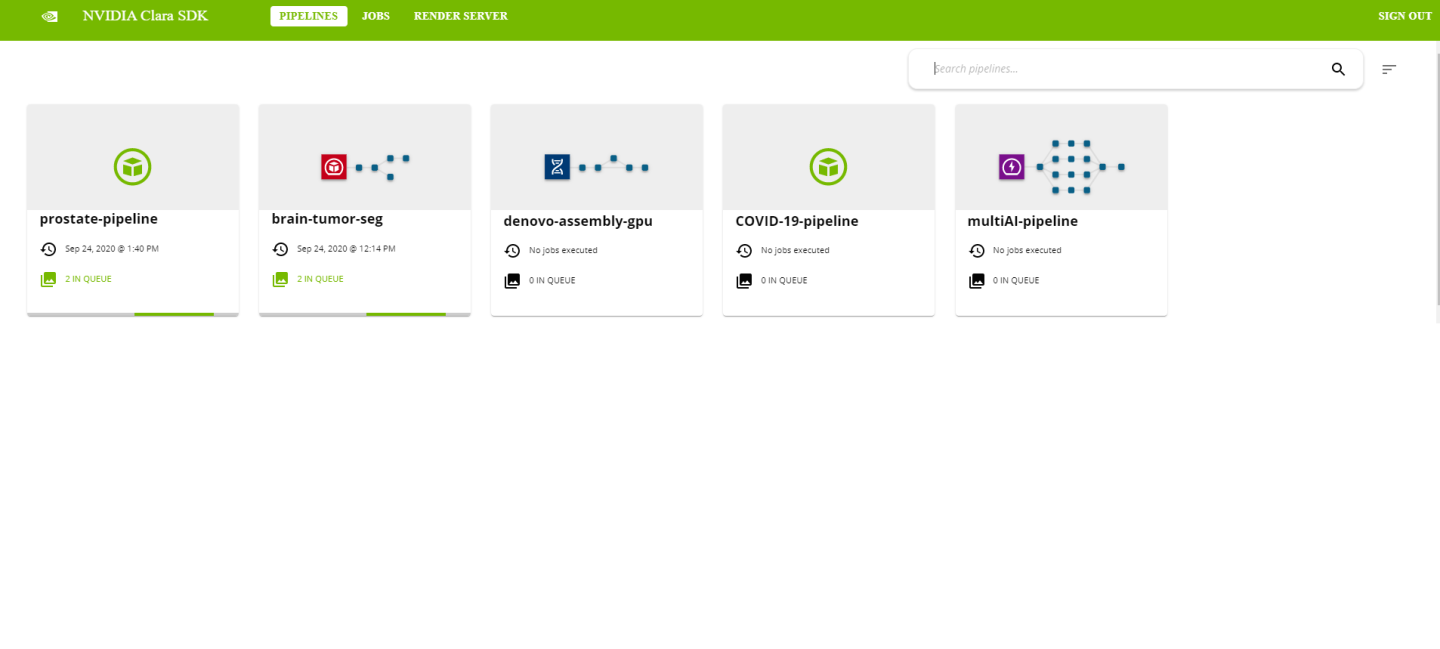Click COVID-19-pipeline green cube icon

(828, 167)
